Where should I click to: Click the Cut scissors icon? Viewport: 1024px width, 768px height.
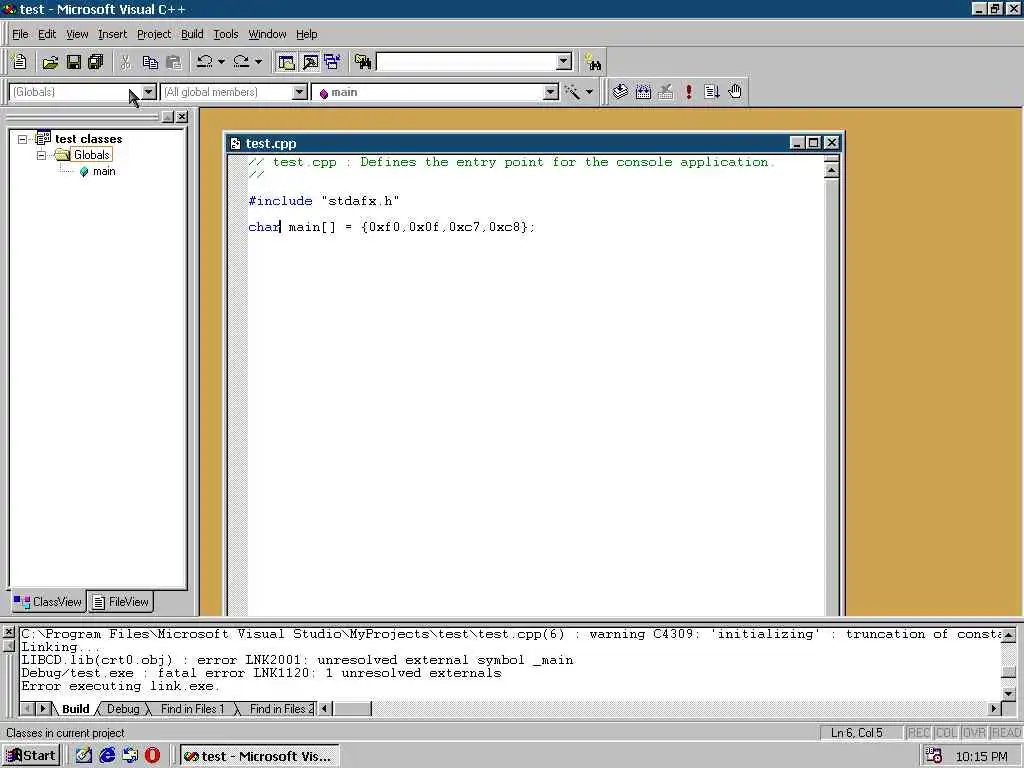point(125,62)
